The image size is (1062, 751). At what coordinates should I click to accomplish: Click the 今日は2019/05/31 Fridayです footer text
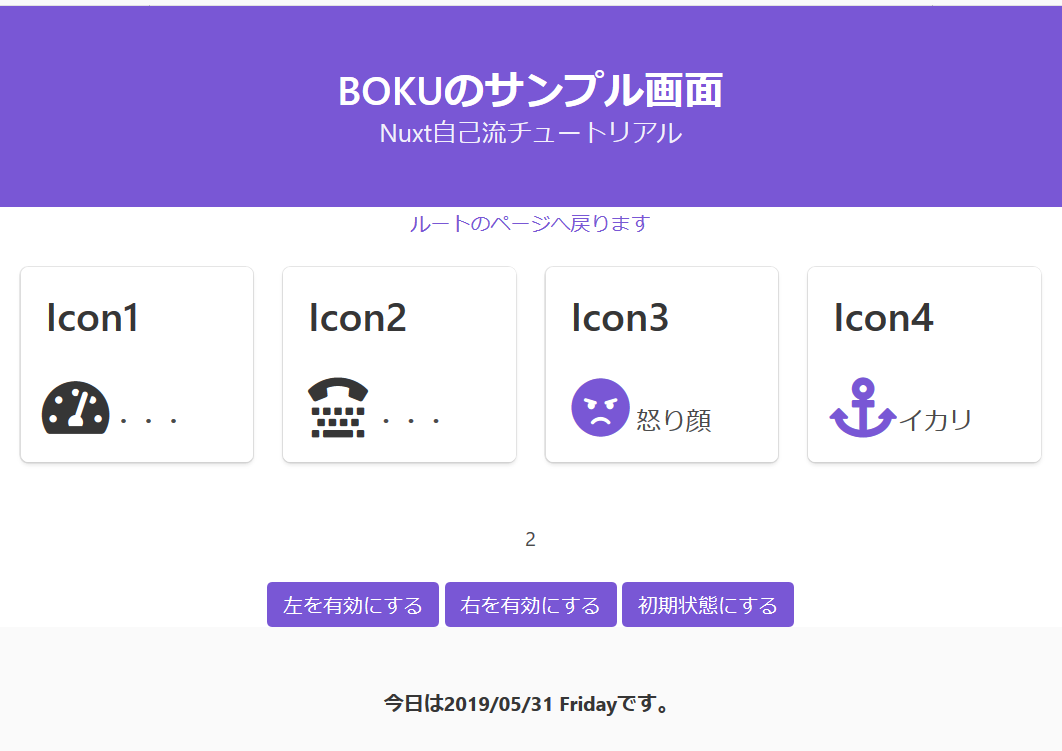pyautogui.click(x=530, y=704)
